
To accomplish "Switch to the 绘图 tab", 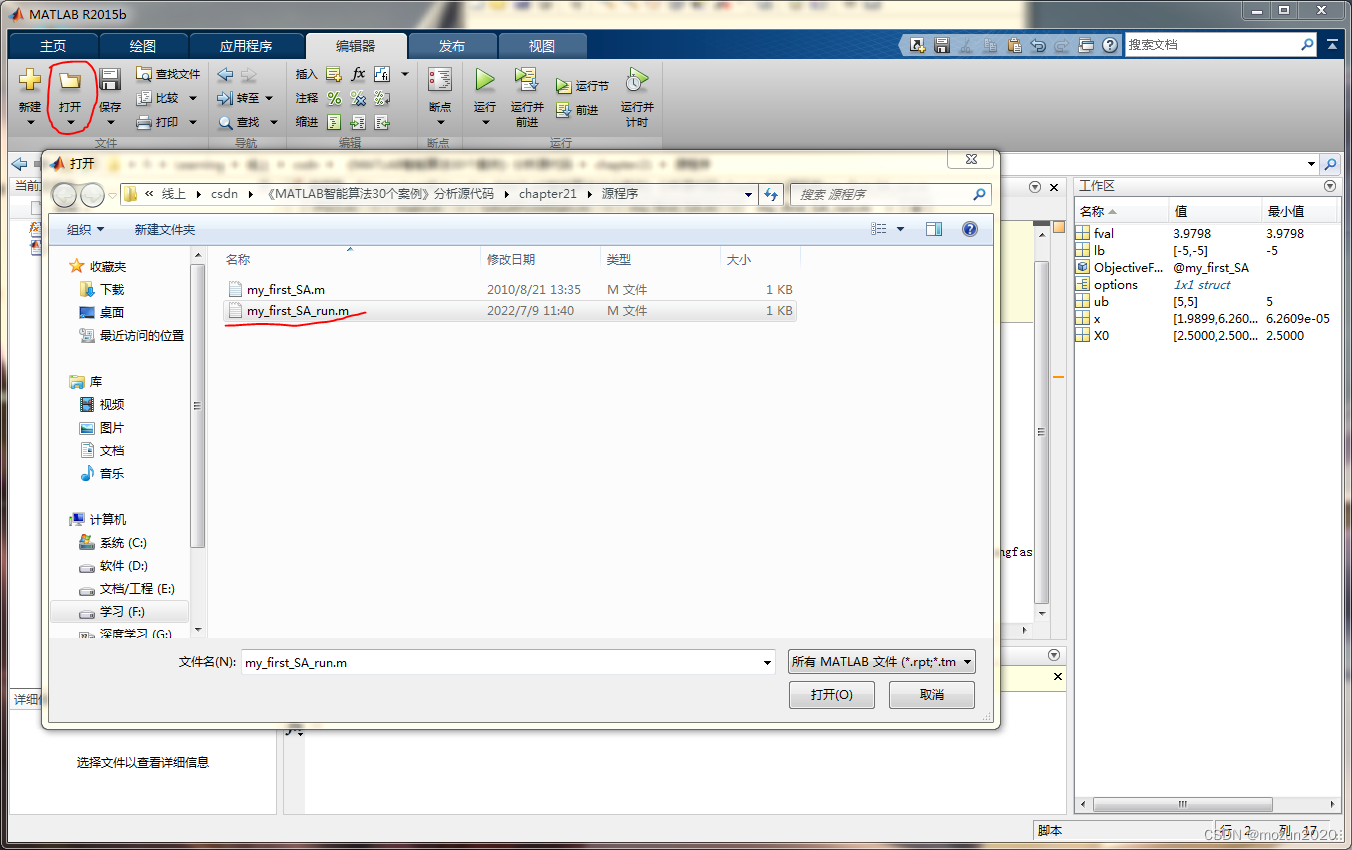I will tap(143, 46).
